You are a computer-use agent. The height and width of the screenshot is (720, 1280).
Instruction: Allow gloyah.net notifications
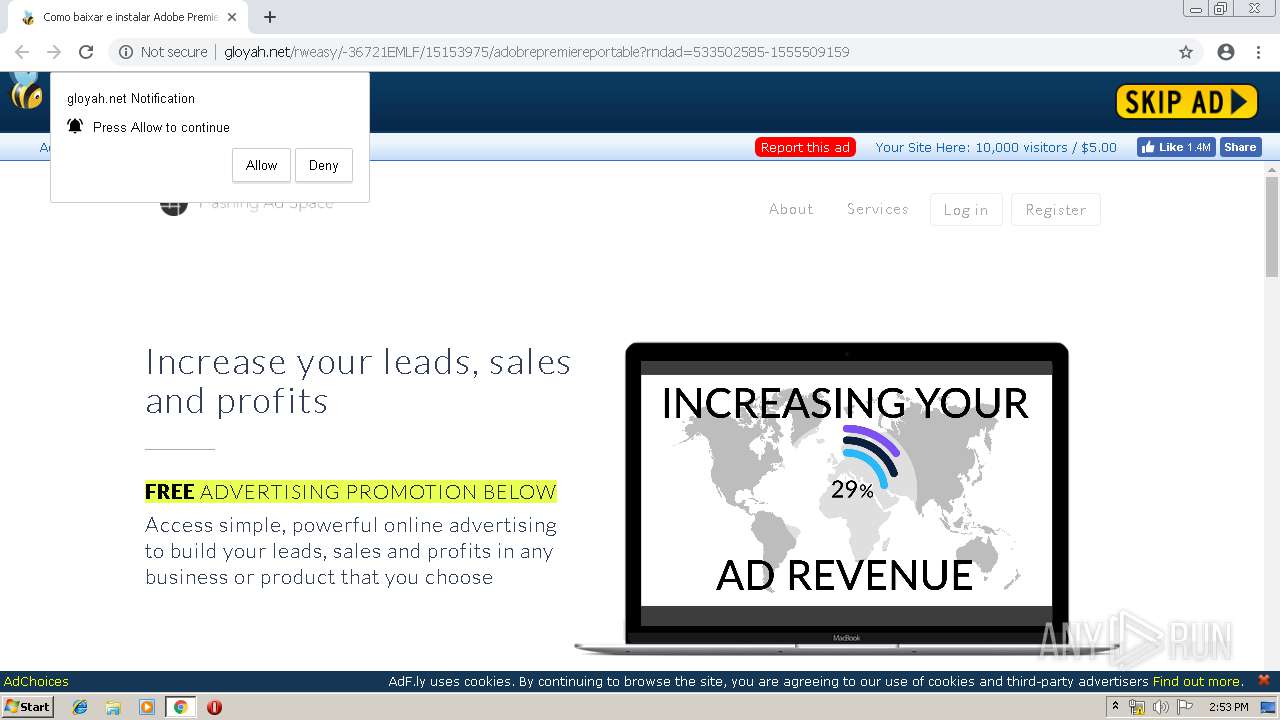pos(261,165)
